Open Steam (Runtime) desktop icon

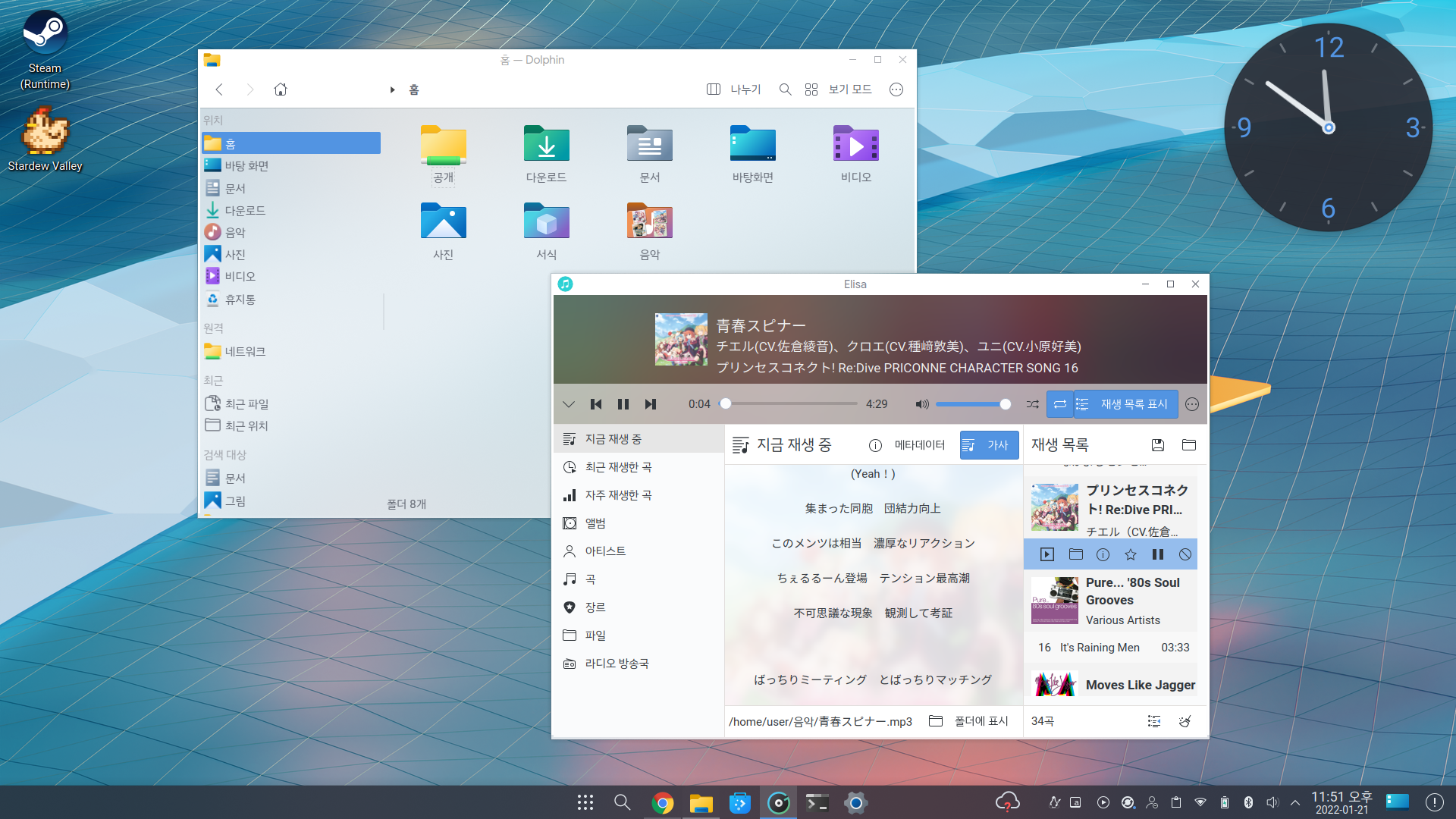(x=45, y=50)
